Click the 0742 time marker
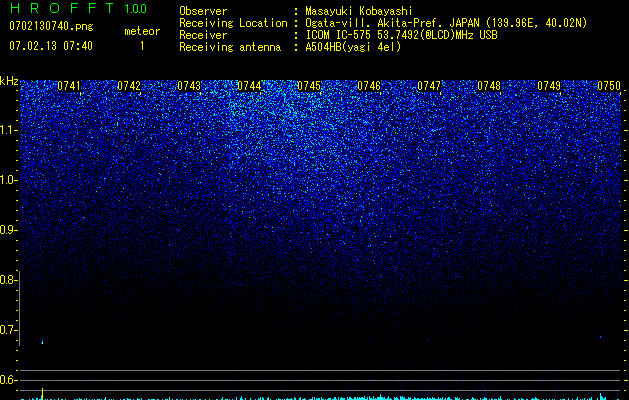 point(129,86)
